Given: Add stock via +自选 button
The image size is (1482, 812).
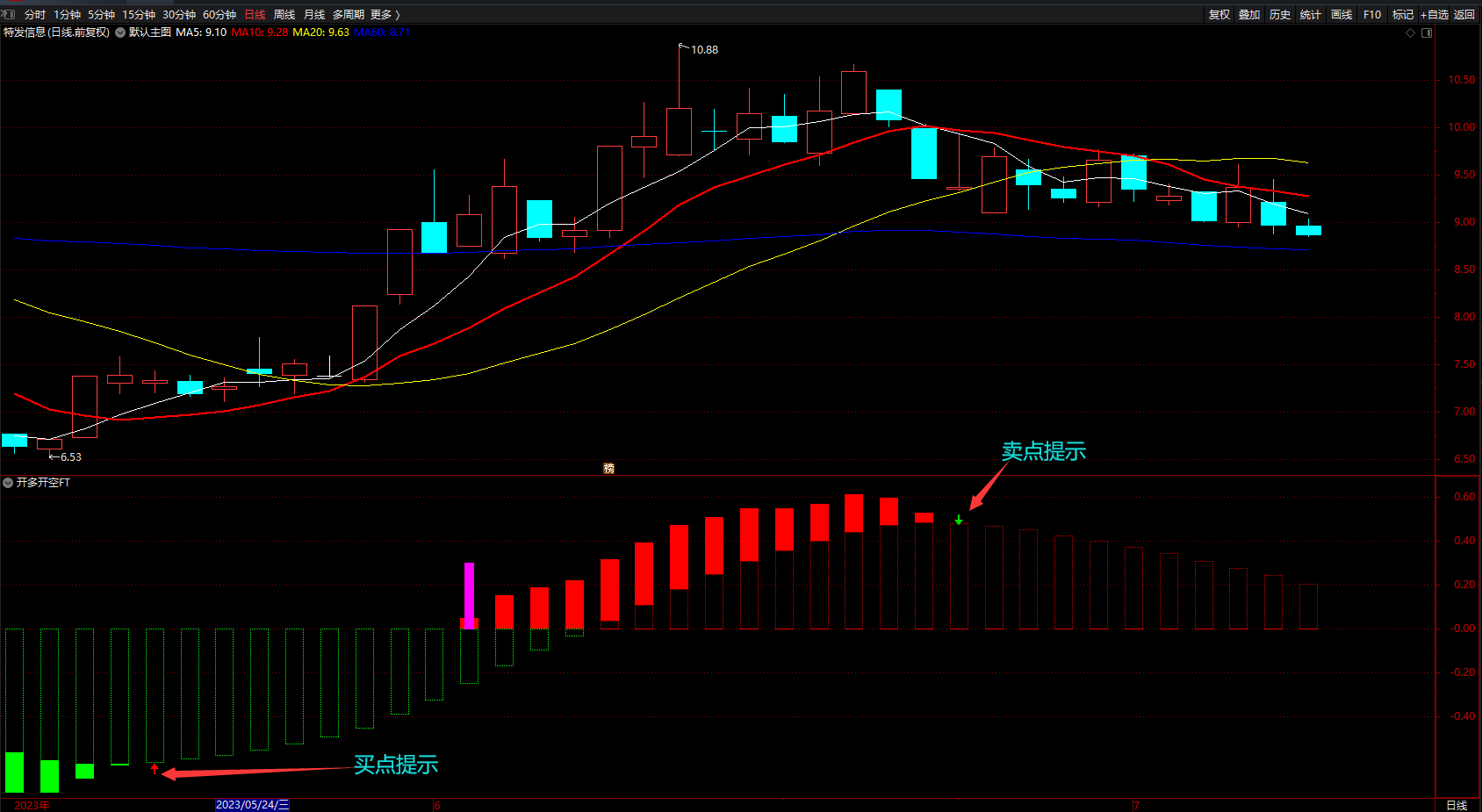Looking at the screenshot, I should (1435, 15).
